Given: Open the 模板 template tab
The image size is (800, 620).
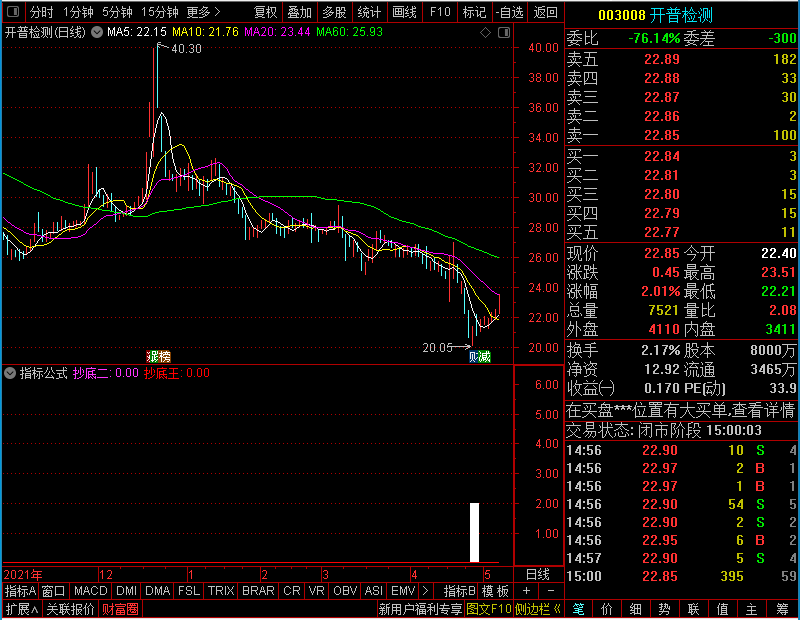Looking at the screenshot, I should pyautogui.click(x=495, y=591).
